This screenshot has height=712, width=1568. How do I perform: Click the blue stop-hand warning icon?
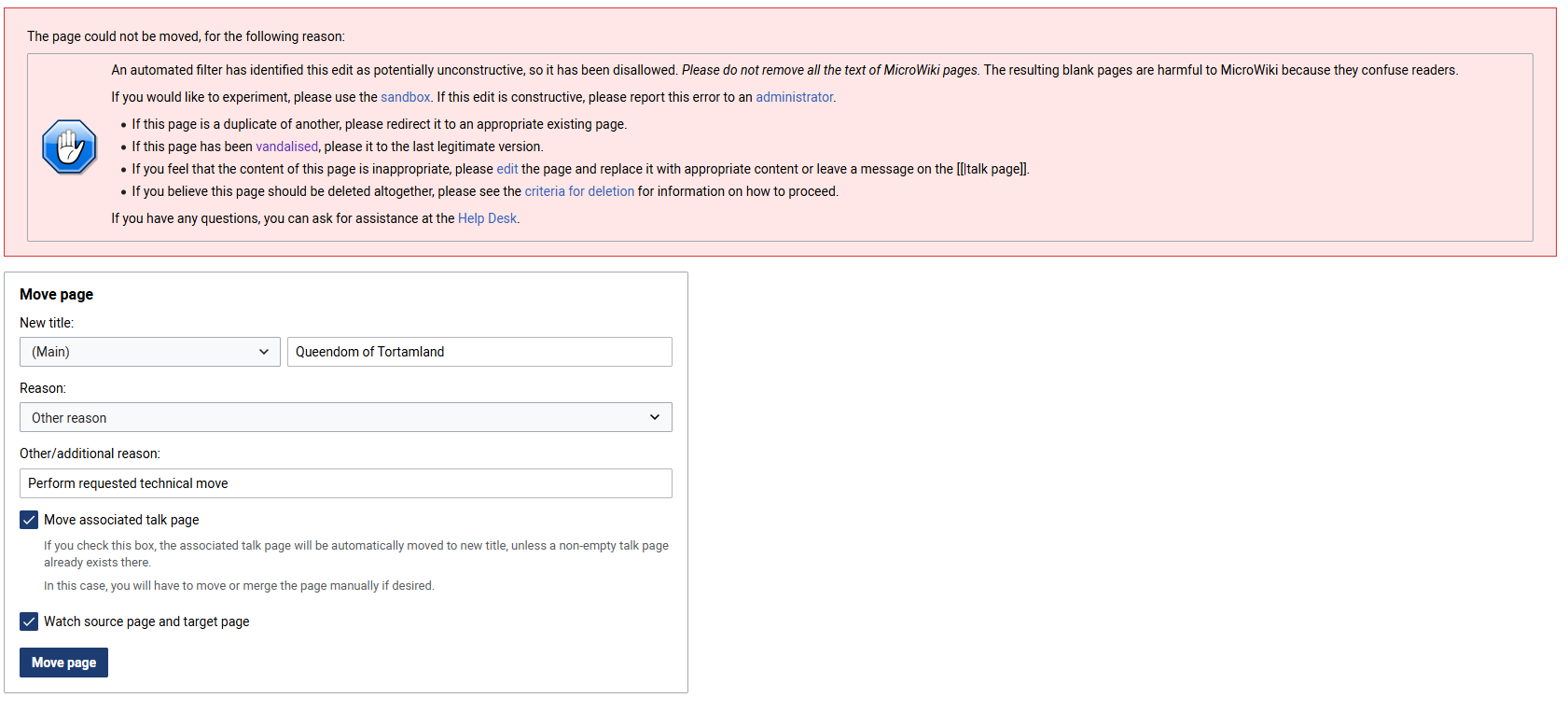point(69,147)
